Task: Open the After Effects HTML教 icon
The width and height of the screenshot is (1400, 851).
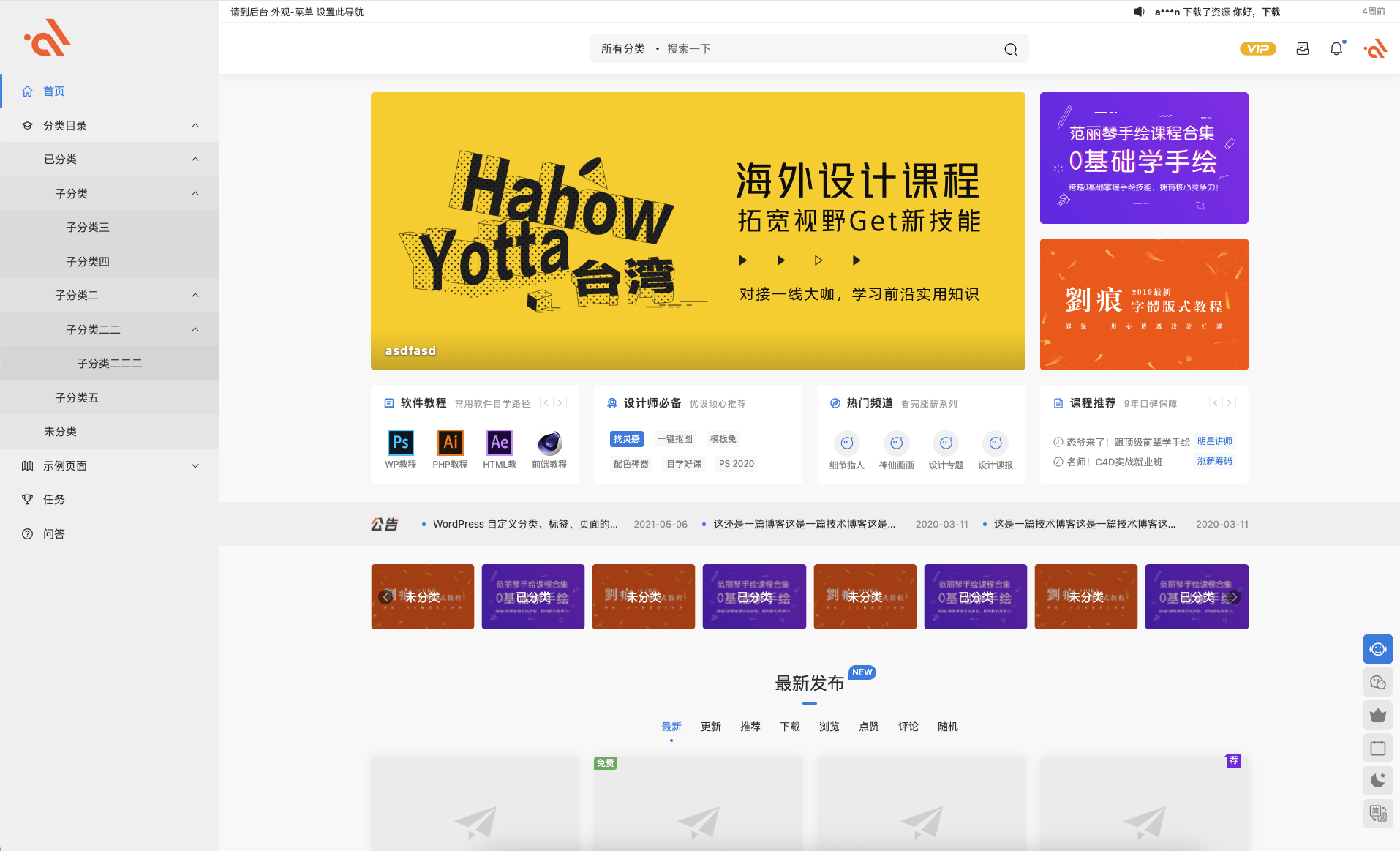Action: click(500, 442)
